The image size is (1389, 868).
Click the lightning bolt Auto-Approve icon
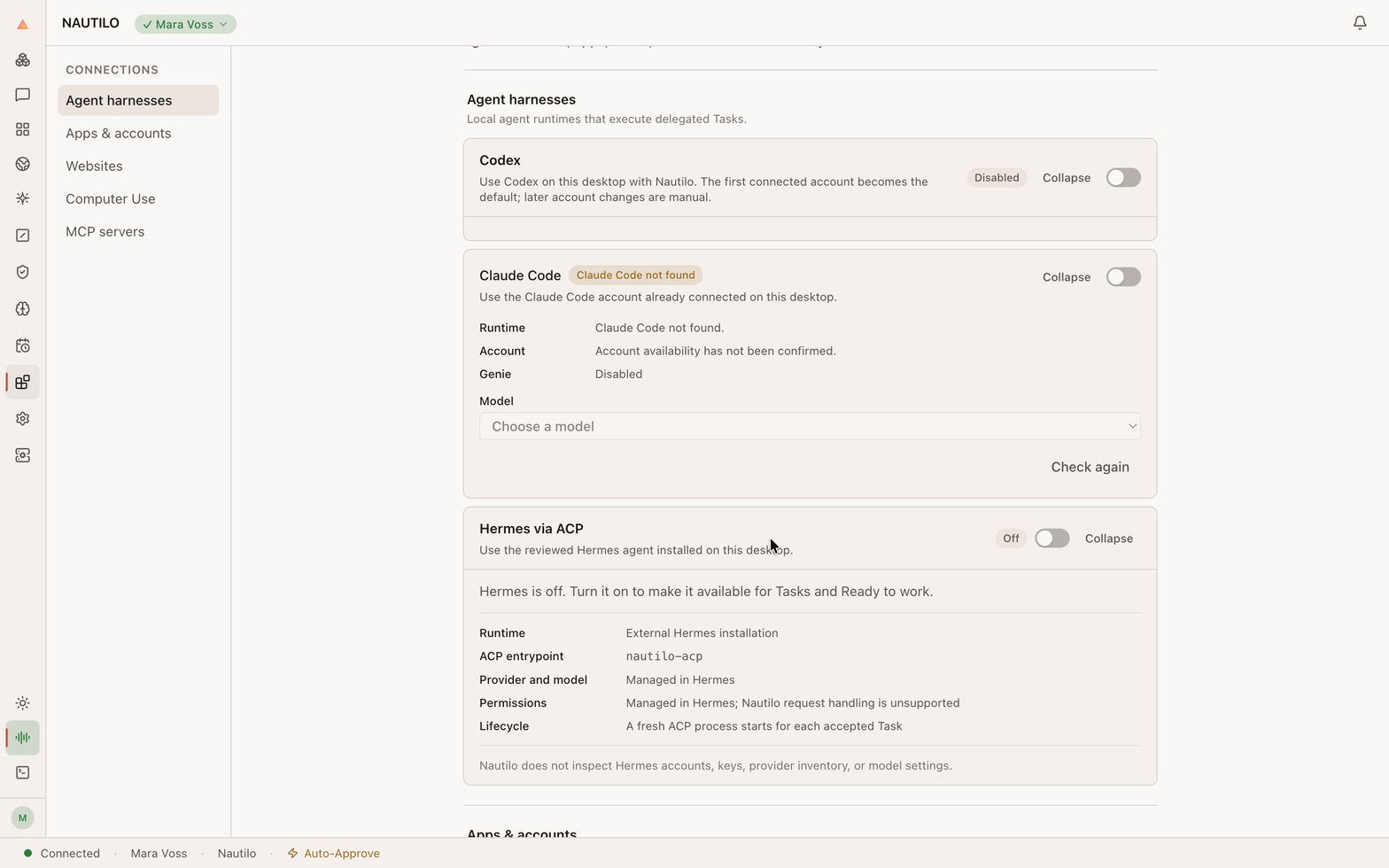coord(292,854)
